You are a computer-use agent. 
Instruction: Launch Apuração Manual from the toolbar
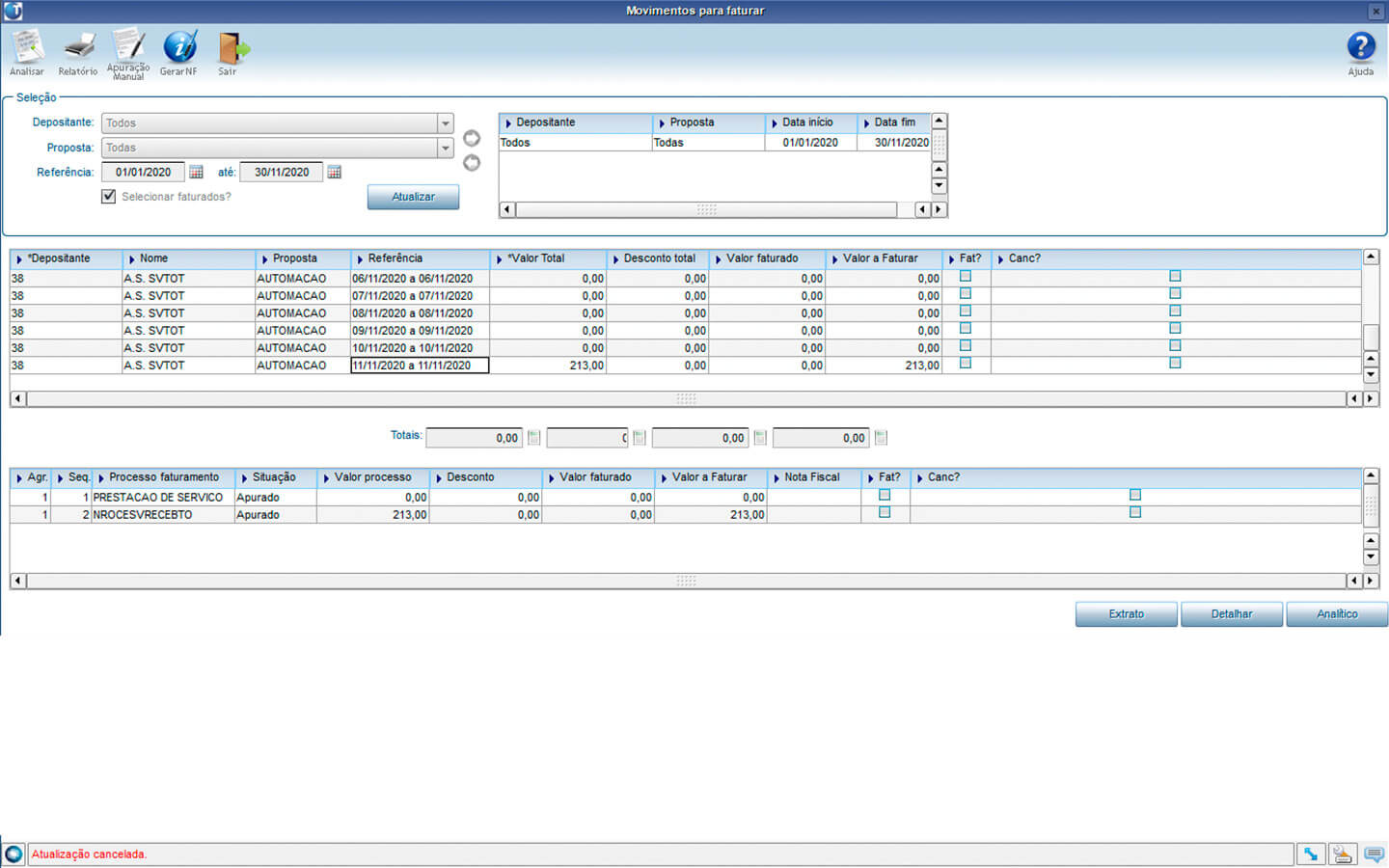click(128, 48)
